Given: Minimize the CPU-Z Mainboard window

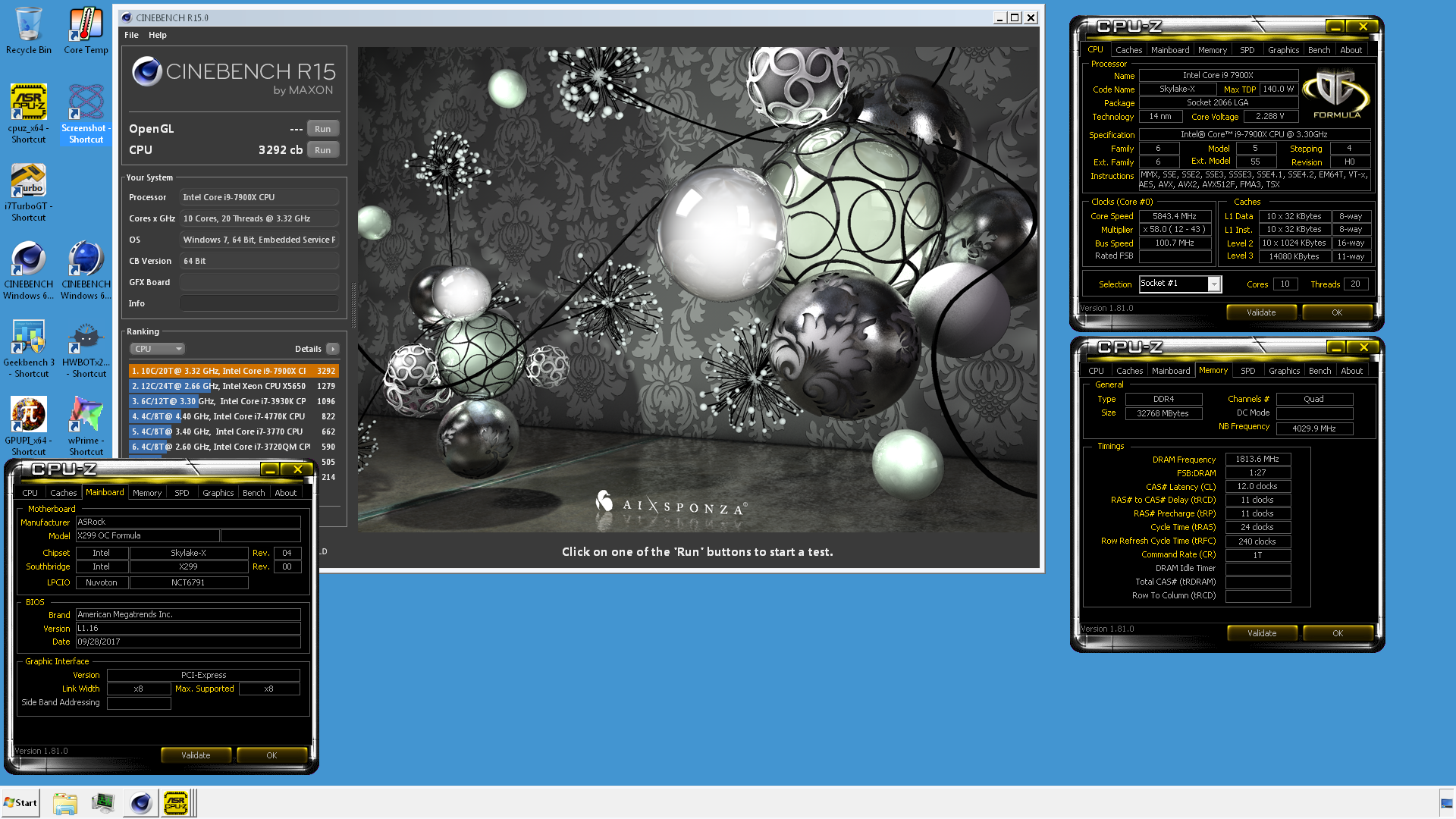Looking at the screenshot, I should (x=269, y=469).
